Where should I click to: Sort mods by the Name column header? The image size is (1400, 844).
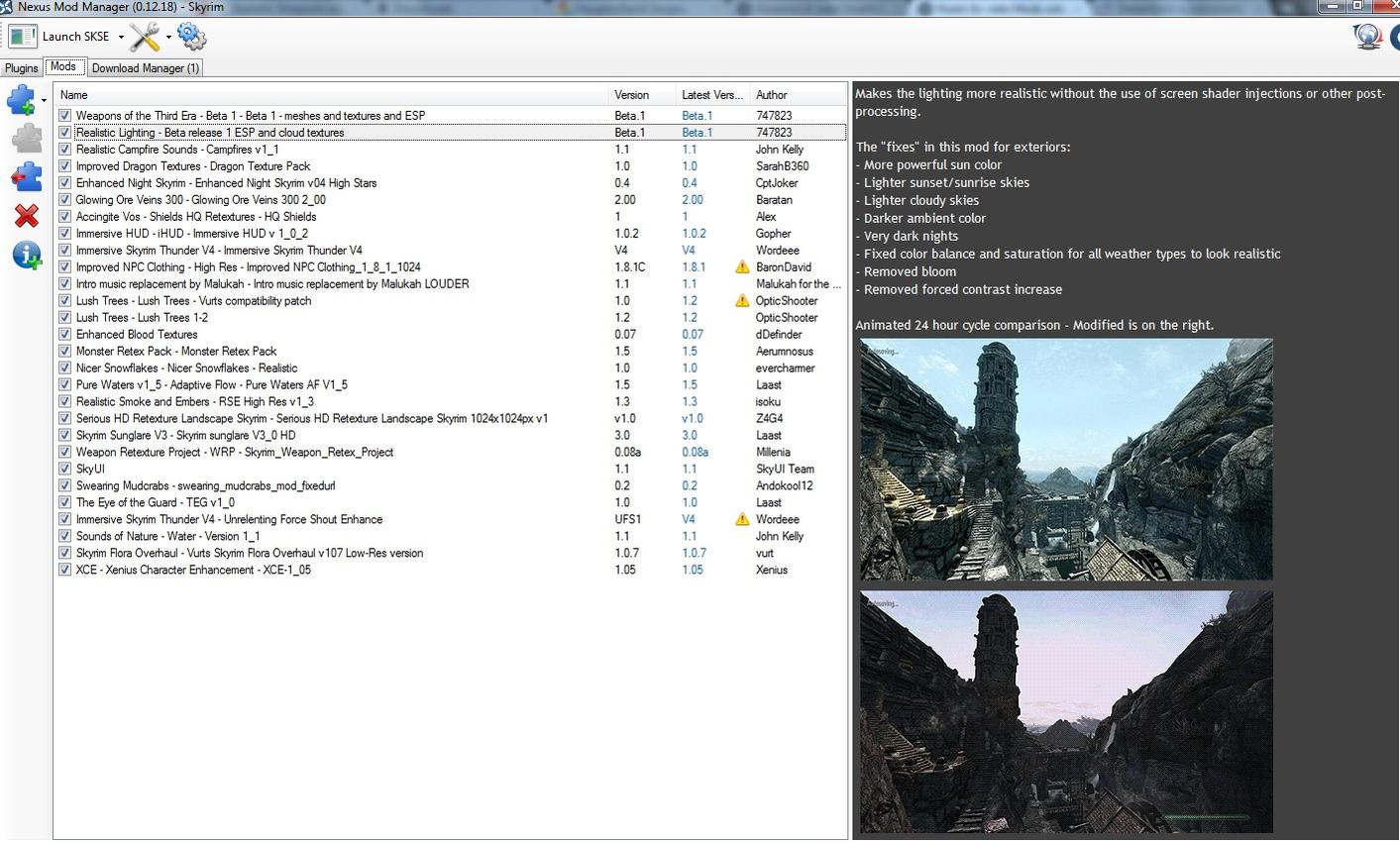coord(74,95)
